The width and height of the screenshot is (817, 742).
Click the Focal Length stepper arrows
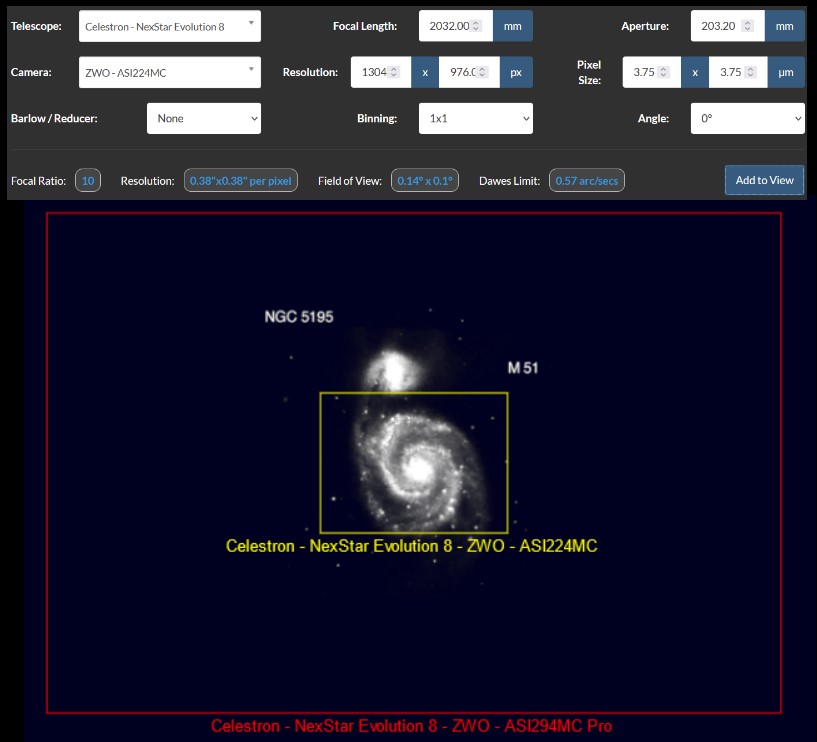coord(475,26)
